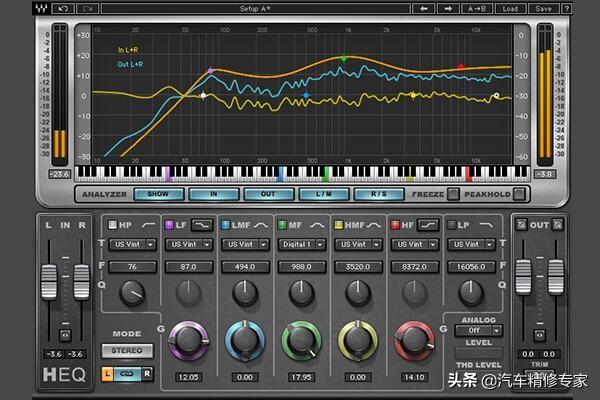Open MF Digital 1 type dropdown

tap(302, 244)
